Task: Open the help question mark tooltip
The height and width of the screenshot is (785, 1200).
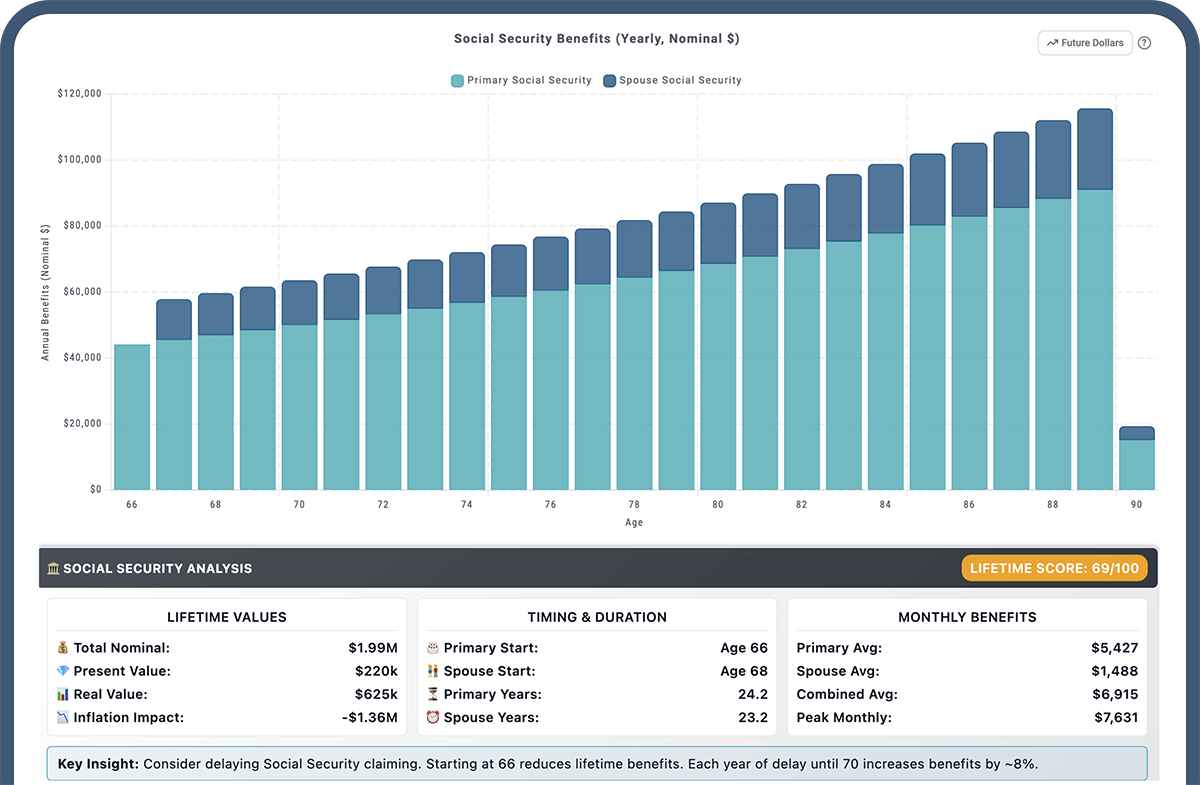Action: pos(1144,42)
